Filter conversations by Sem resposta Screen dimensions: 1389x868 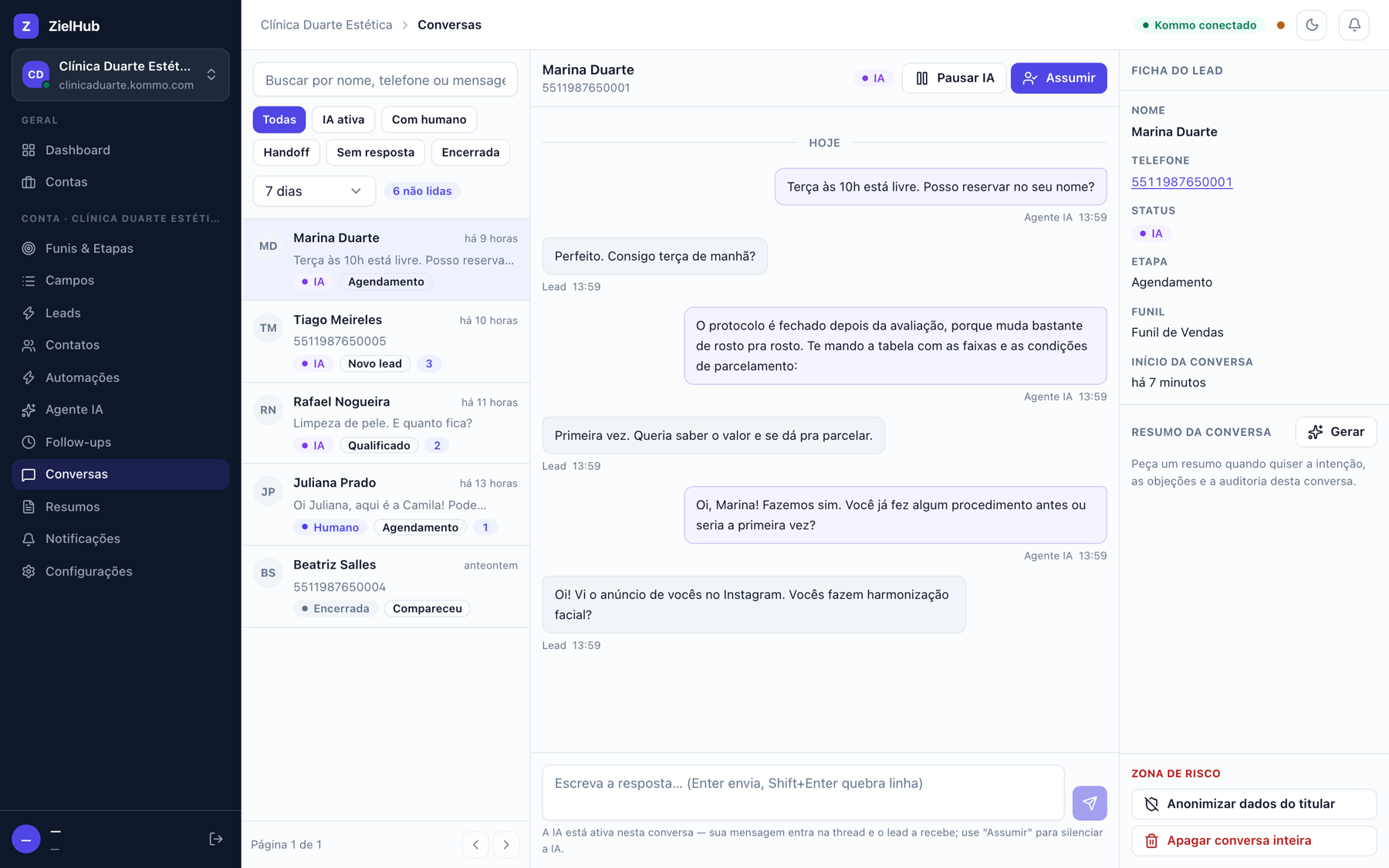point(376,152)
